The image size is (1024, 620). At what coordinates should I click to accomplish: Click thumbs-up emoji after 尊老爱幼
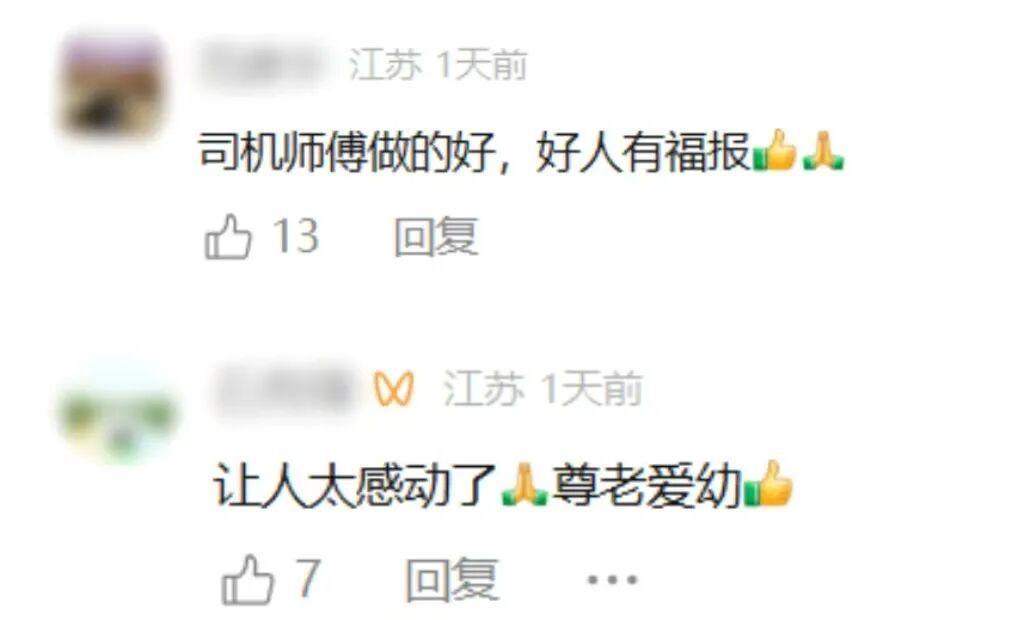[x=769, y=484]
